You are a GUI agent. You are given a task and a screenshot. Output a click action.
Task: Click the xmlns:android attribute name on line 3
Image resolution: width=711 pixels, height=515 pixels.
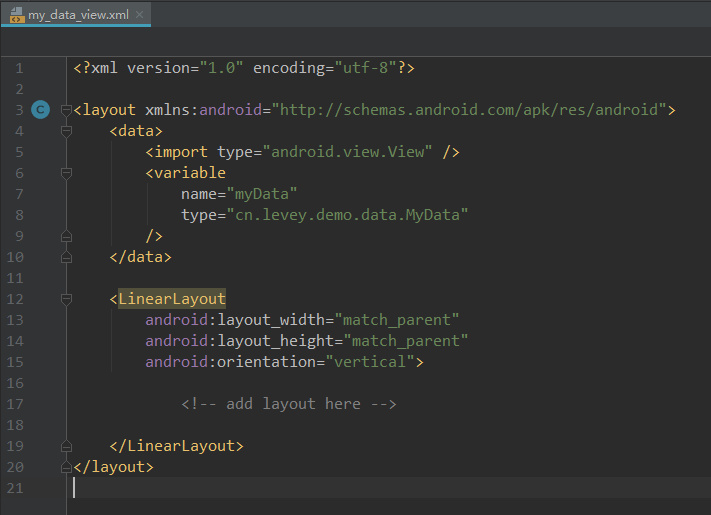pyautogui.click(x=203, y=110)
